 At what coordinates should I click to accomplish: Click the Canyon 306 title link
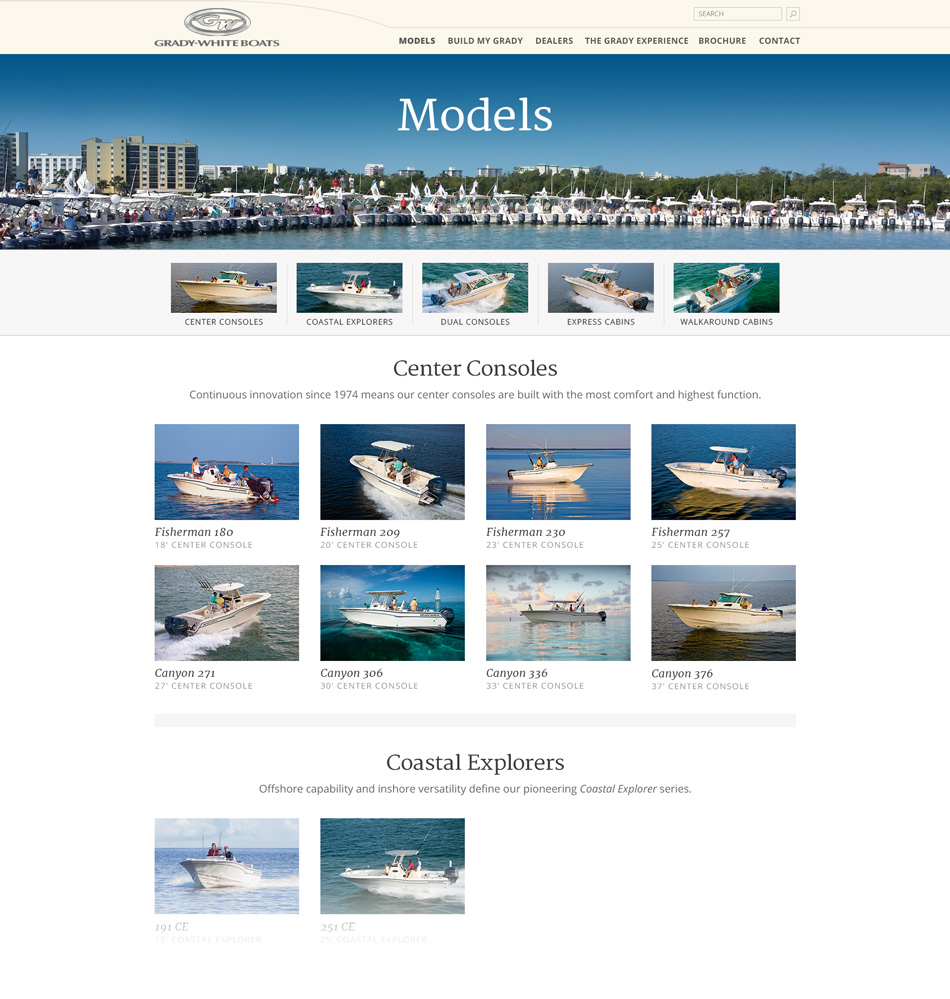[352, 673]
